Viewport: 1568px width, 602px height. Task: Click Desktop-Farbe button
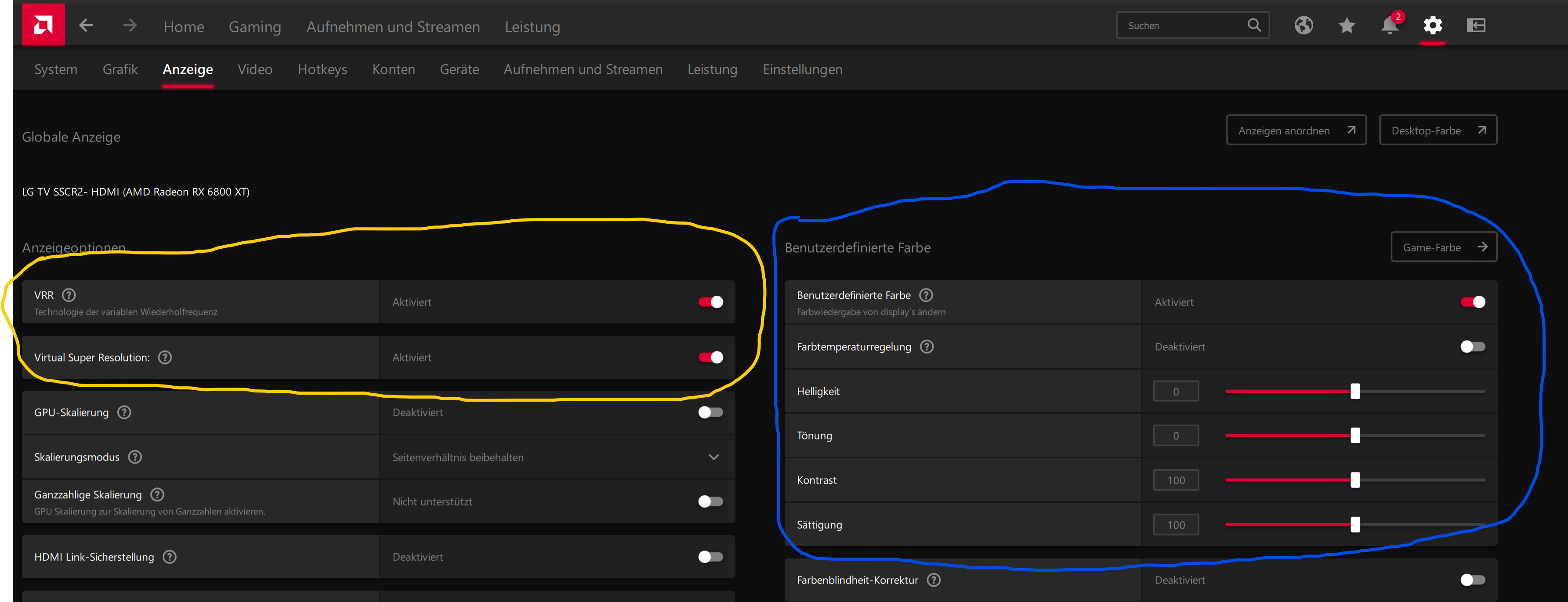click(x=1438, y=130)
